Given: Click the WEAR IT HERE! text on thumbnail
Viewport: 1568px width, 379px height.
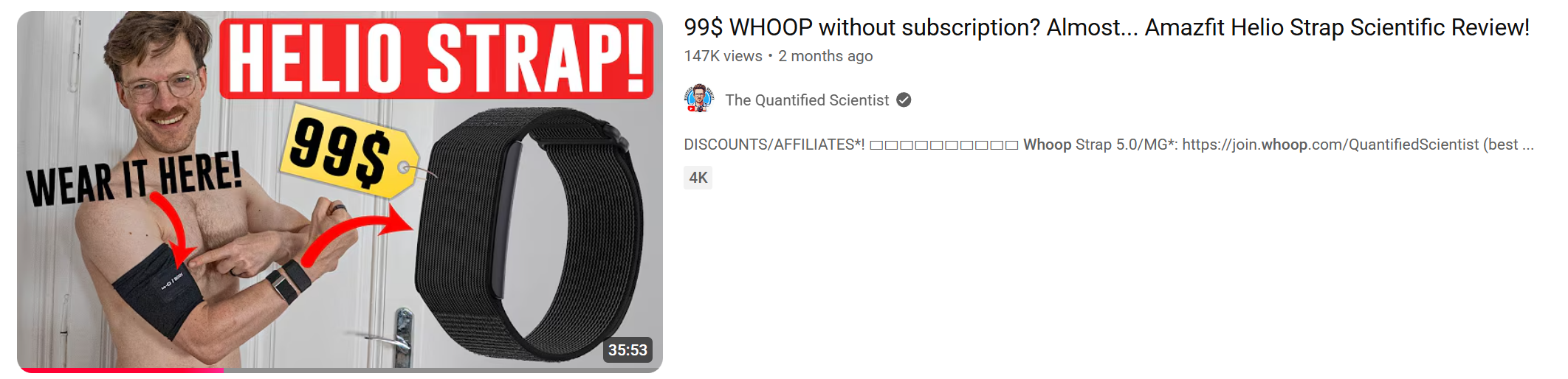Looking at the screenshot, I should tap(134, 179).
